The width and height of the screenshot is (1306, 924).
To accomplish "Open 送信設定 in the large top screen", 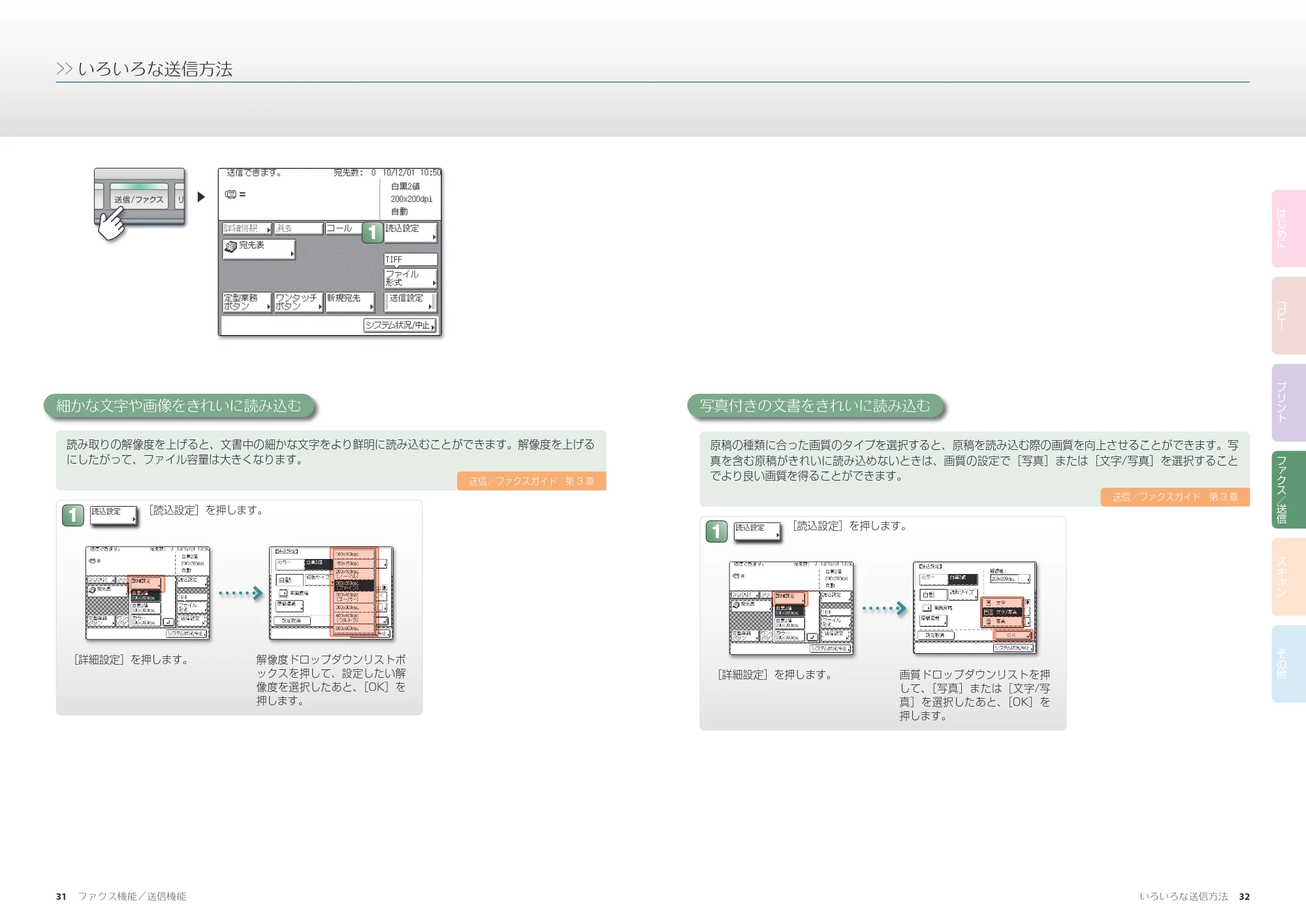I will [410, 301].
